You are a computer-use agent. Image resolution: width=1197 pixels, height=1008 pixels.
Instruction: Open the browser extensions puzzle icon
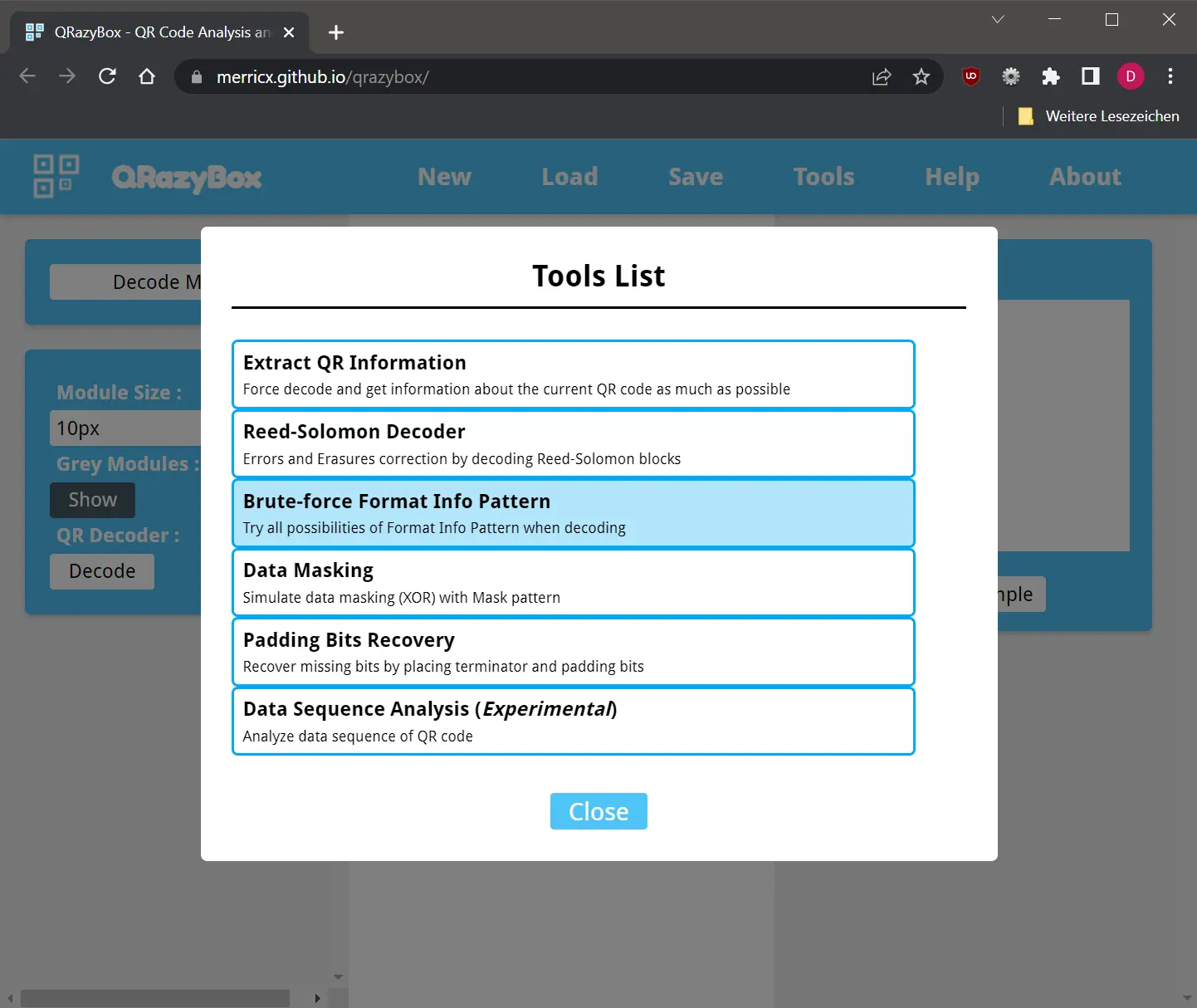pyautogui.click(x=1051, y=76)
